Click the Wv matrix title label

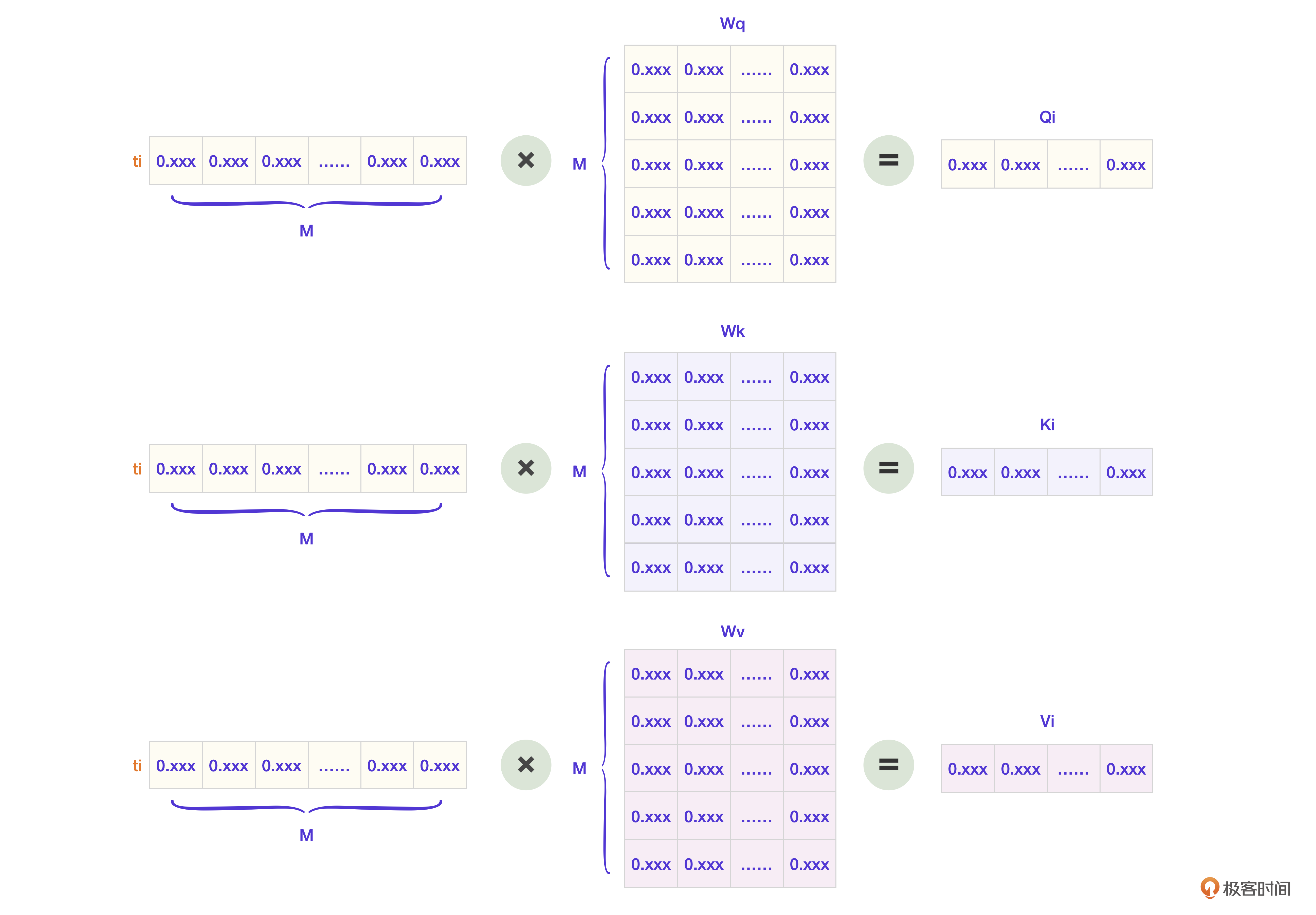(x=733, y=632)
